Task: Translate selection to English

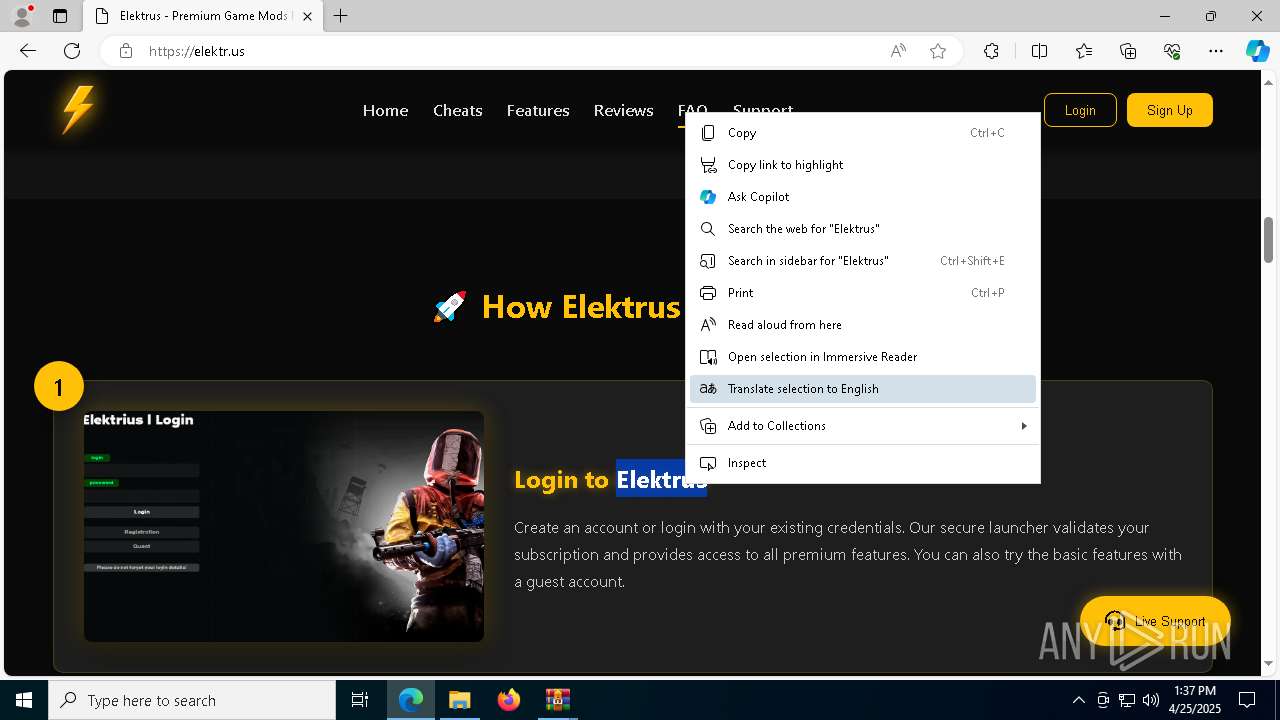Action: (x=863, y=389)
